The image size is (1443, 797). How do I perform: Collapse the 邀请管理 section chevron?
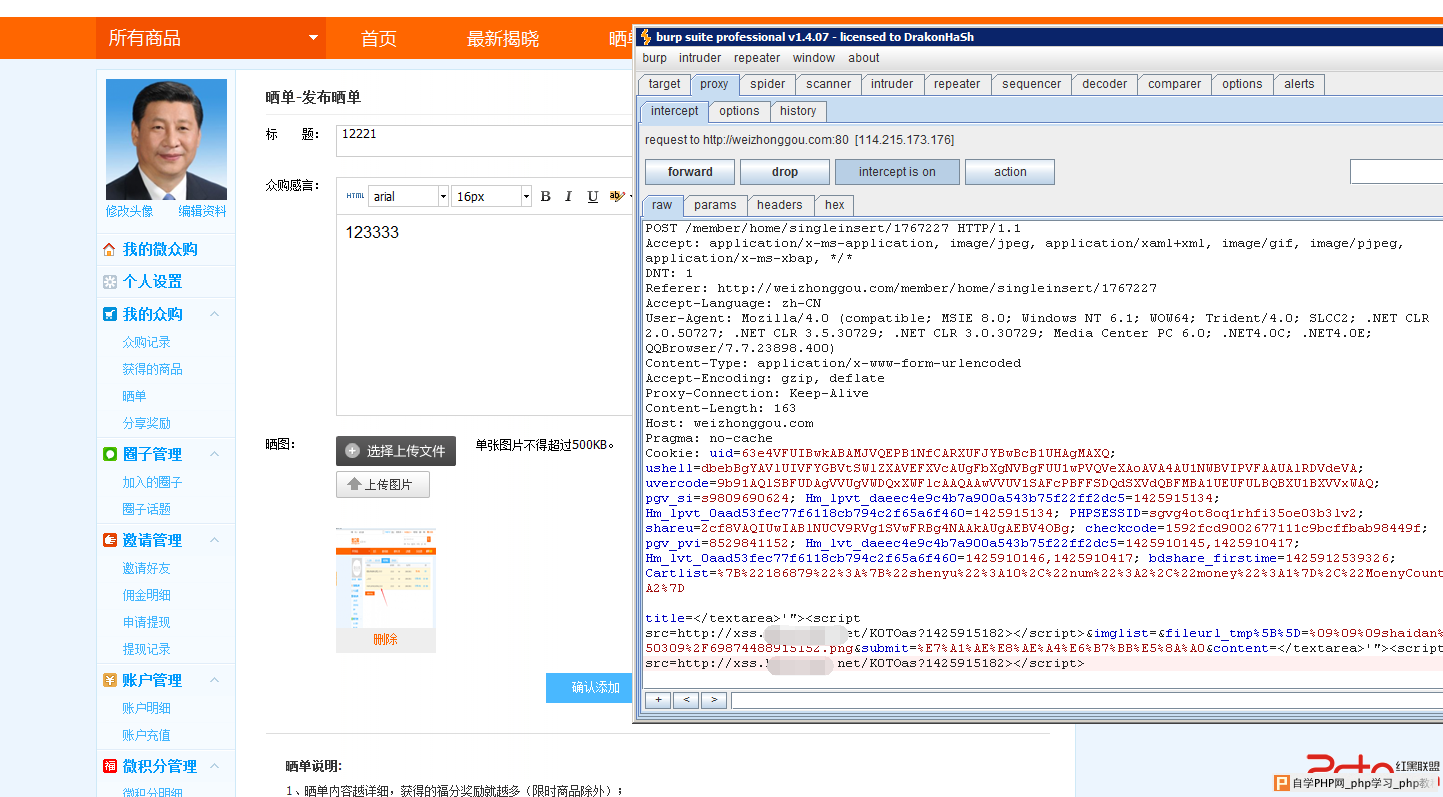pos(215,540)
